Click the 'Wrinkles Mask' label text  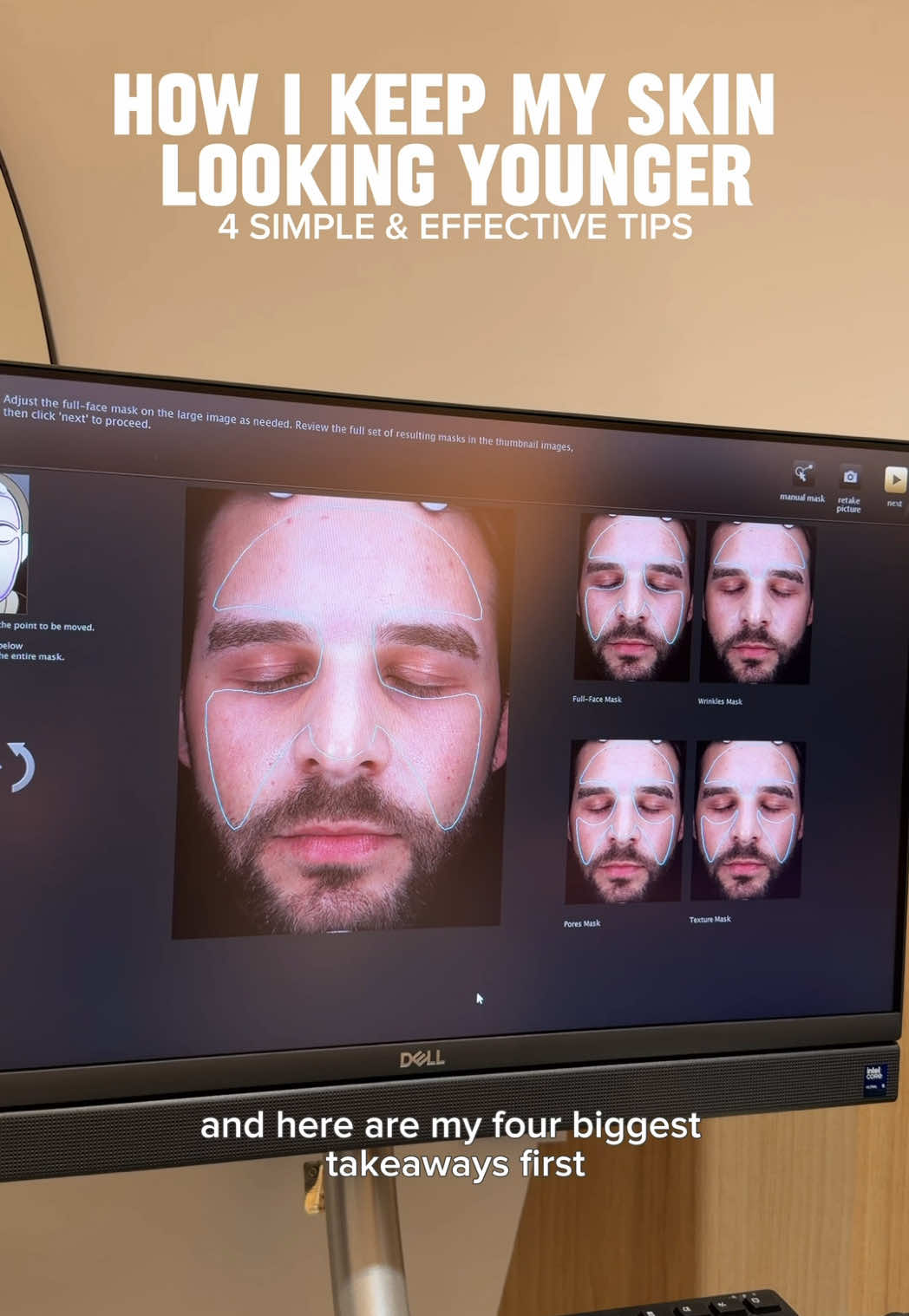click(720, 701)
